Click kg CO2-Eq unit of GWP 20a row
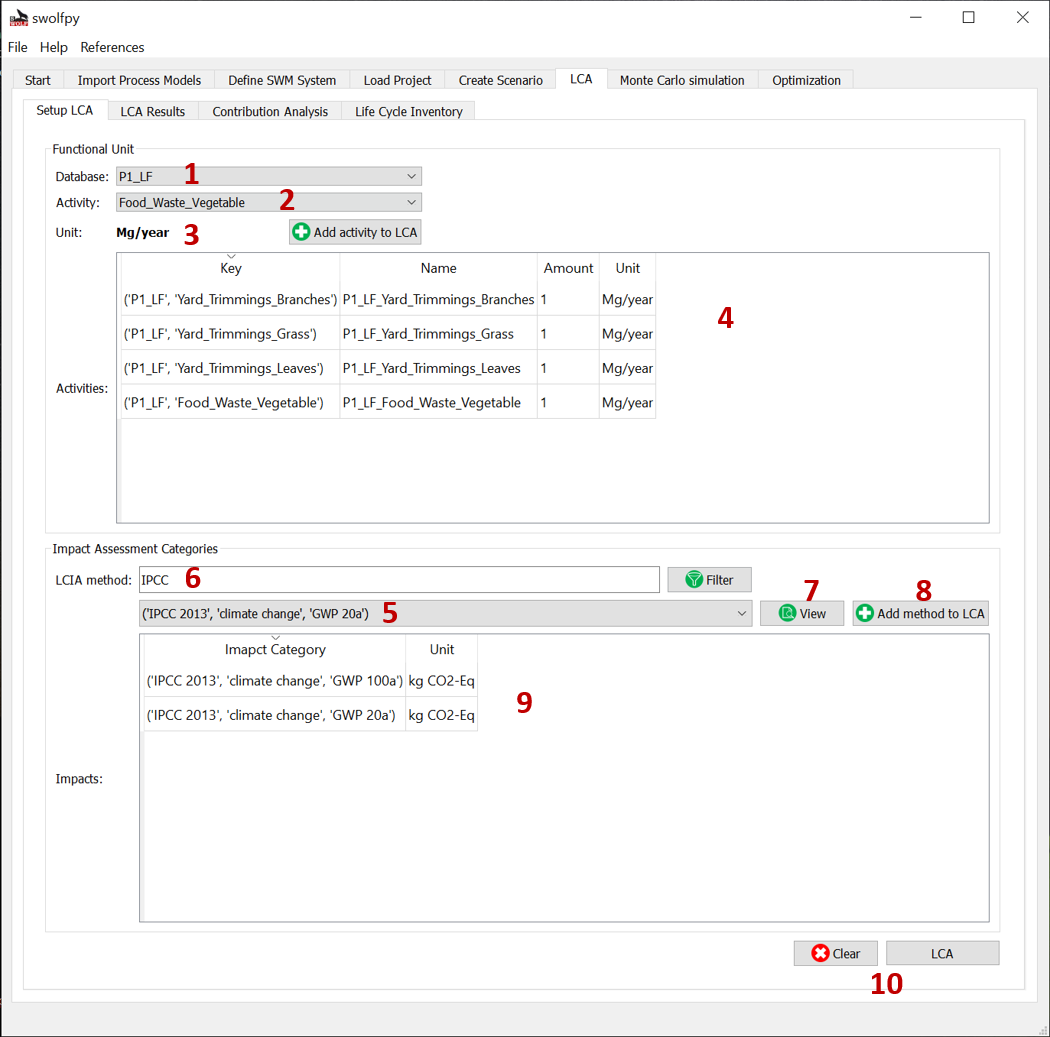 click(x=442, y=715)
